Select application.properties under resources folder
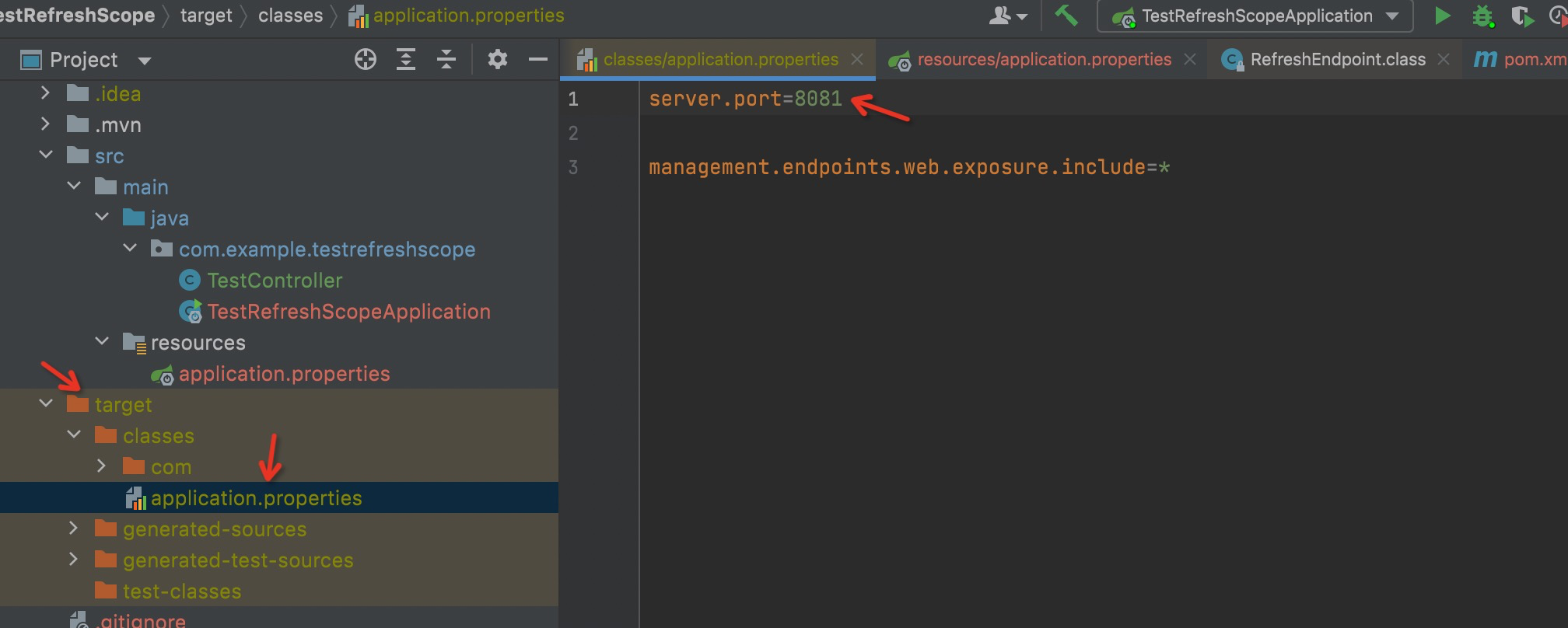1568x628 pixels. pyautogui.click(x=284, y=374)
